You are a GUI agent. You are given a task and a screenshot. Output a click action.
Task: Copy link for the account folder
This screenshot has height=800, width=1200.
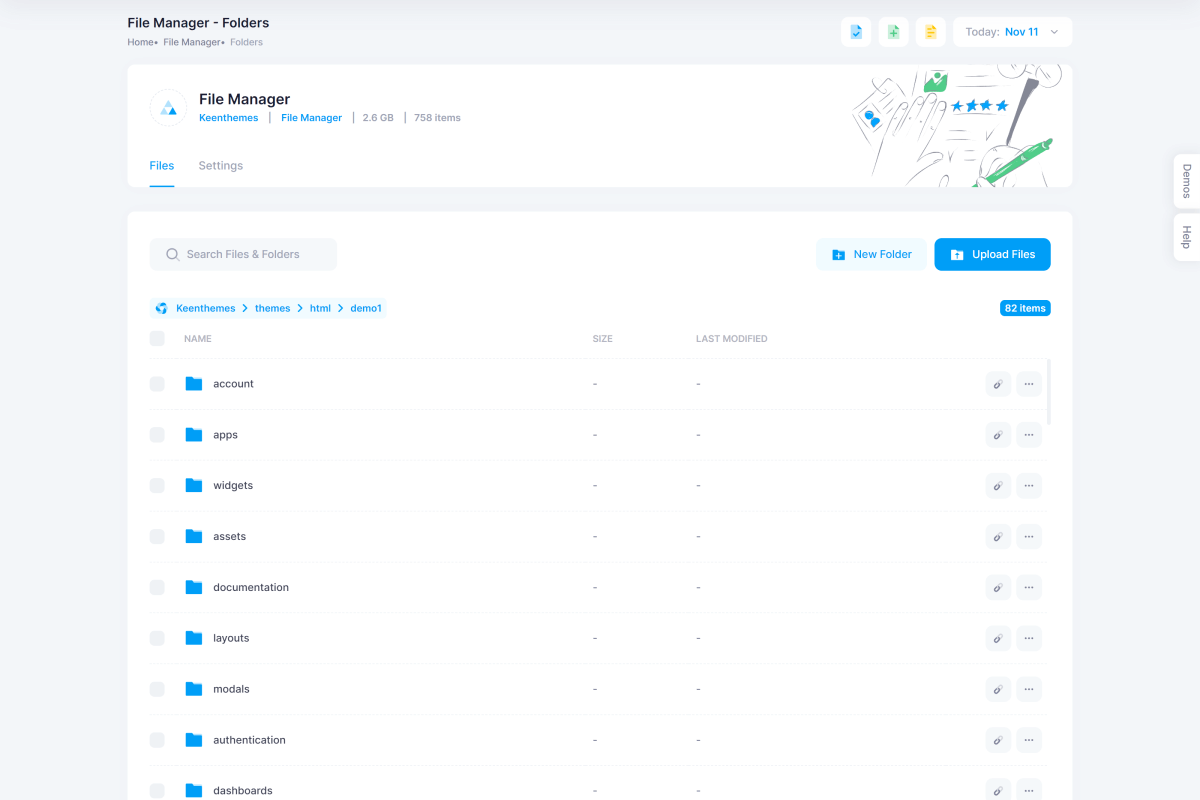pos(998,384)
